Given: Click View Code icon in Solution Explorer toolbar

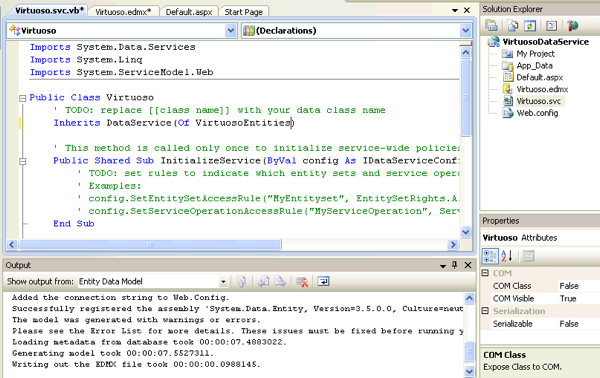Looking at the screenshot, I should pos(551,26).
